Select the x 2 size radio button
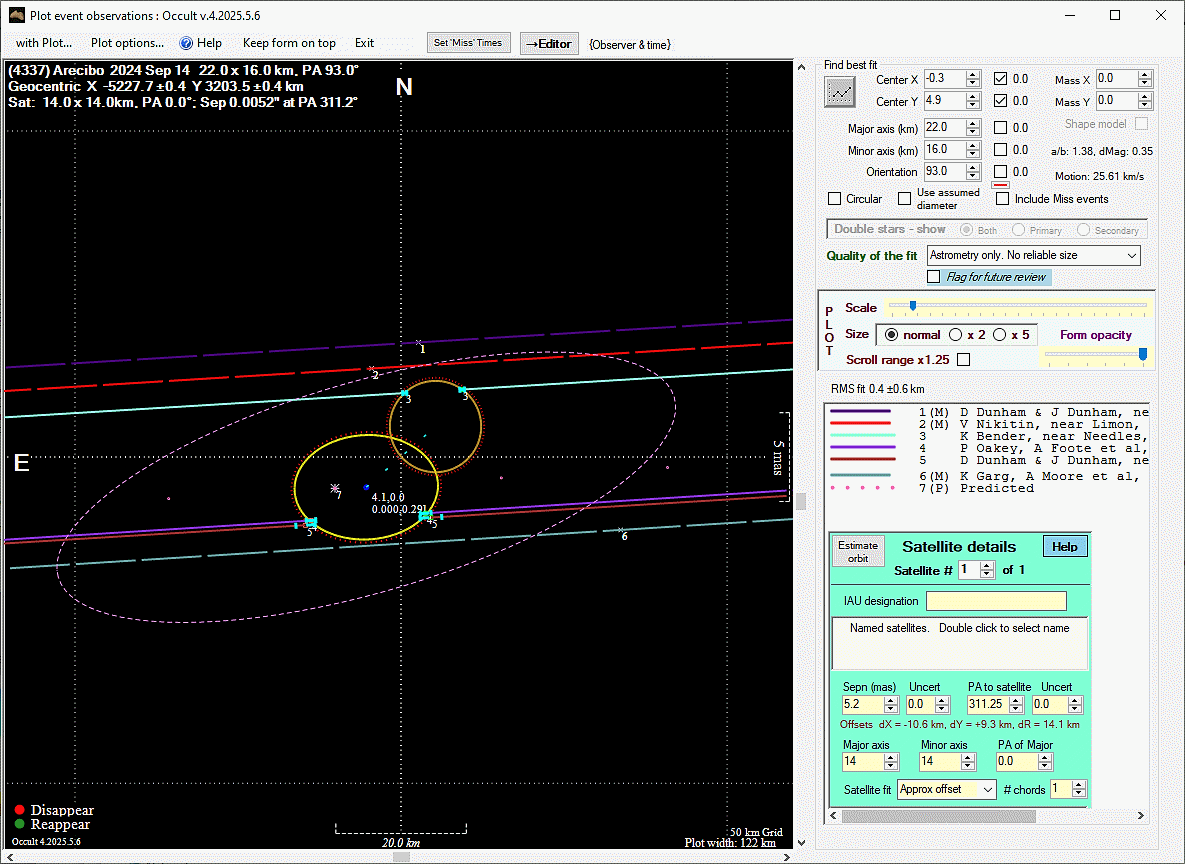Screen dimensions: 1185x864 pos(956,335)
